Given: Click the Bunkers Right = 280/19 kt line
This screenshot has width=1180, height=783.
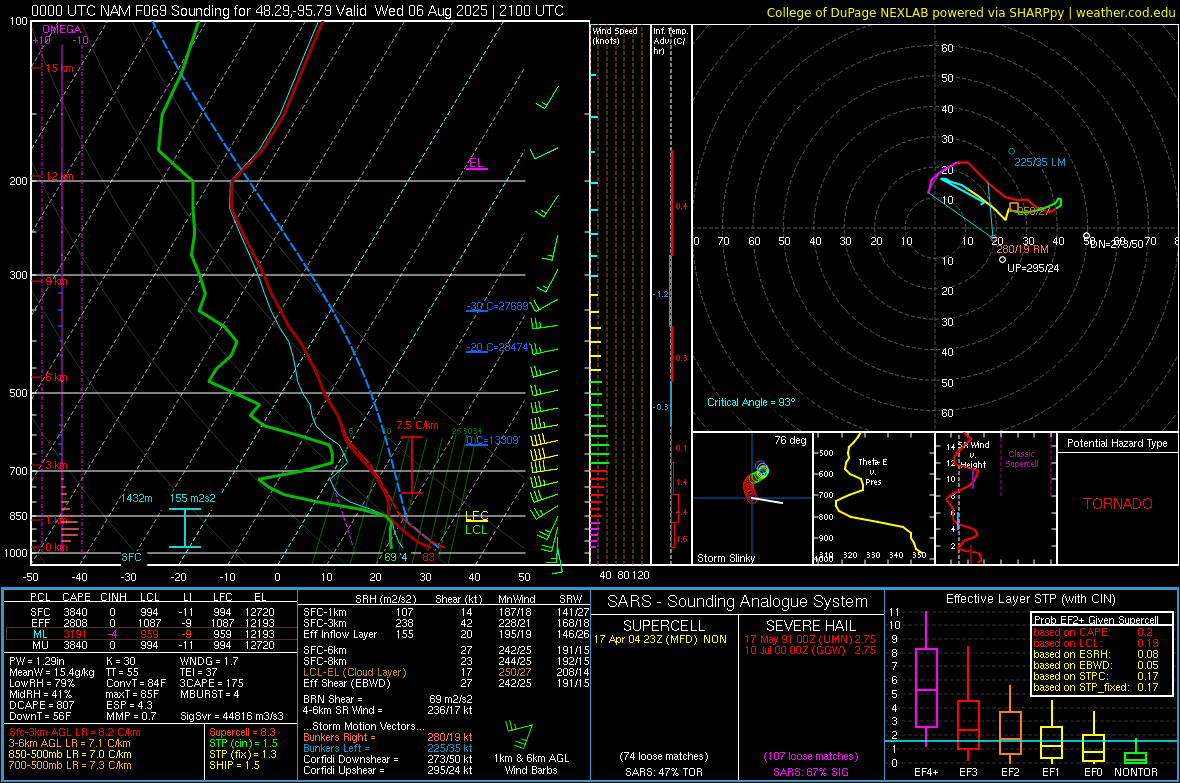Looking at the screenshot, I should [x=388, y=737].
